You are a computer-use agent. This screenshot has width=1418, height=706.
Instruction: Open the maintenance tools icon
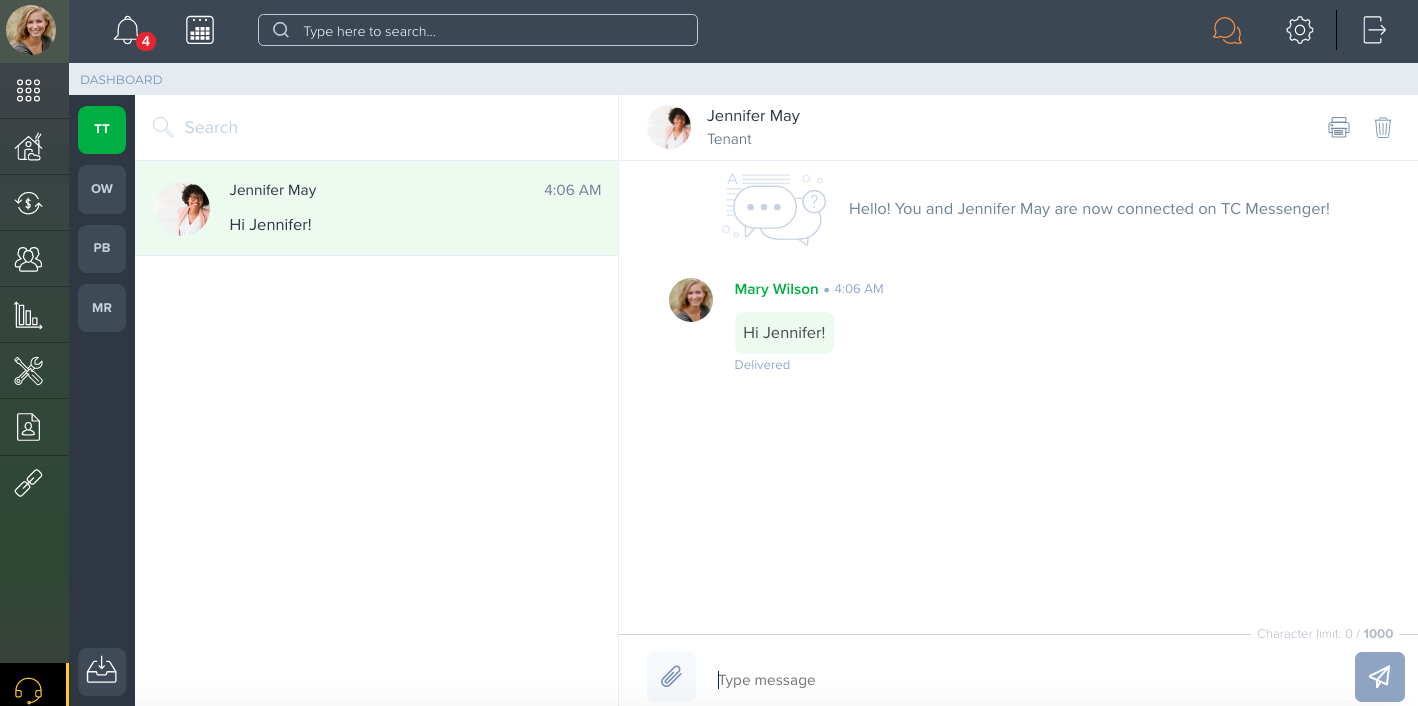pos(29,371)
